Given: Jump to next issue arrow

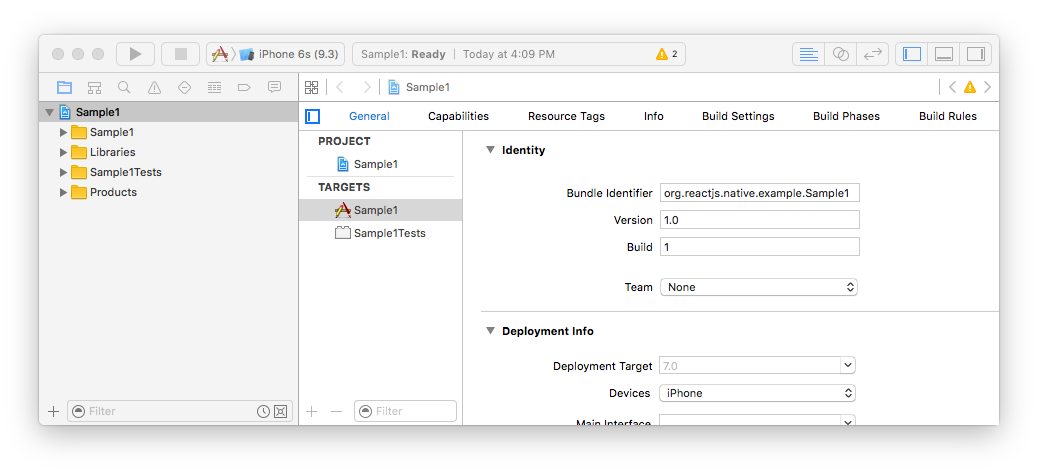Looking at the screenshot, I should (x=987, y=87).
